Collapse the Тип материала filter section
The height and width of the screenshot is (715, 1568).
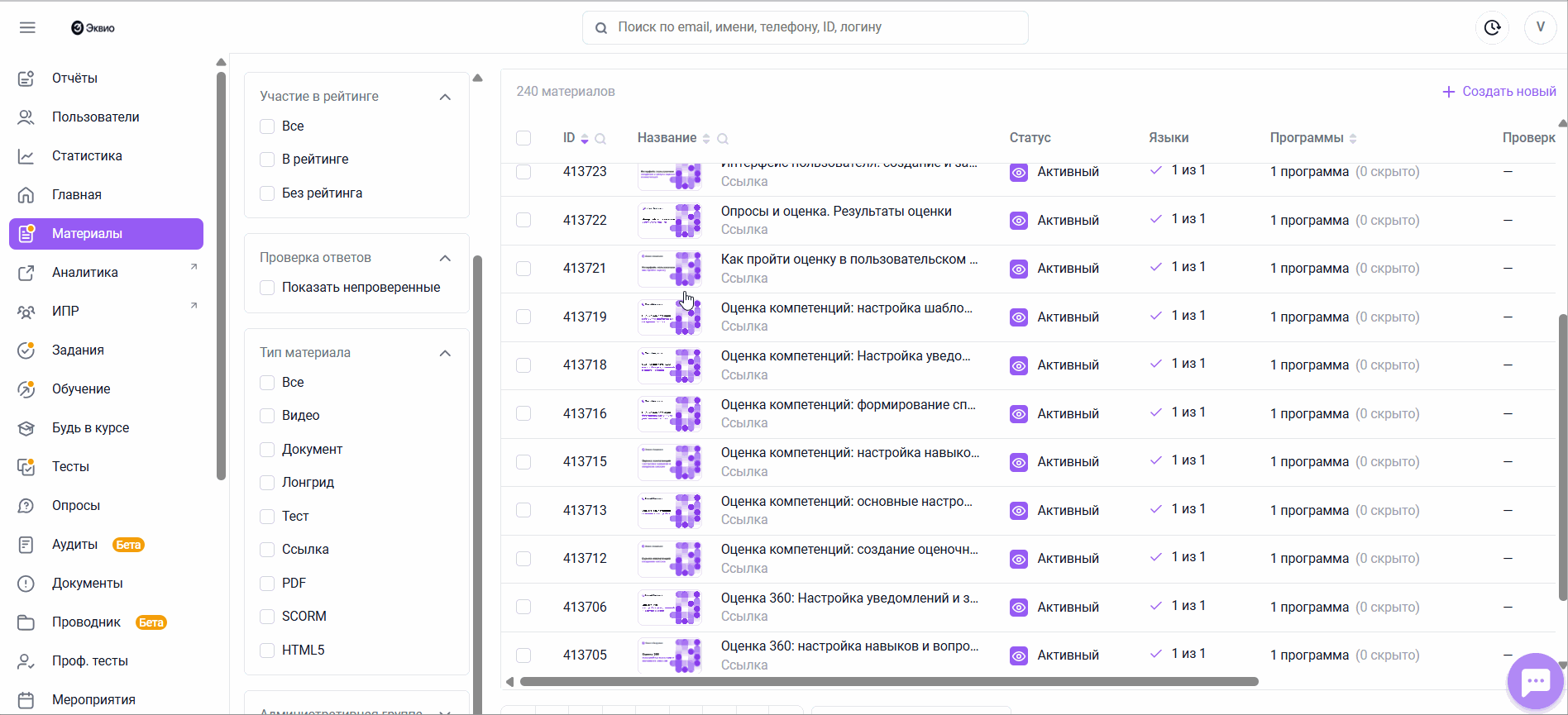(445, 353)
